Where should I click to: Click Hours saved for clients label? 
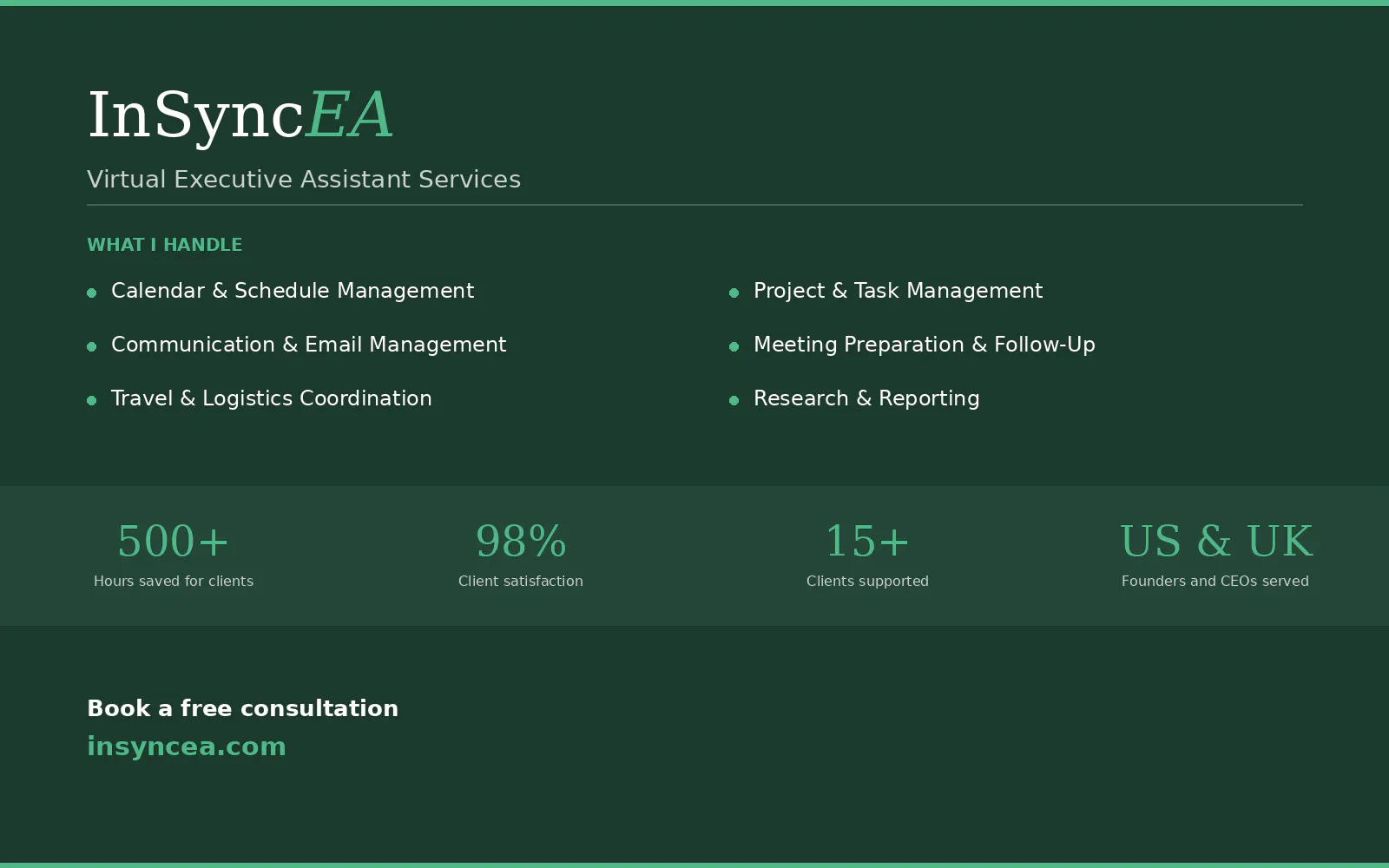pos(174,582)
